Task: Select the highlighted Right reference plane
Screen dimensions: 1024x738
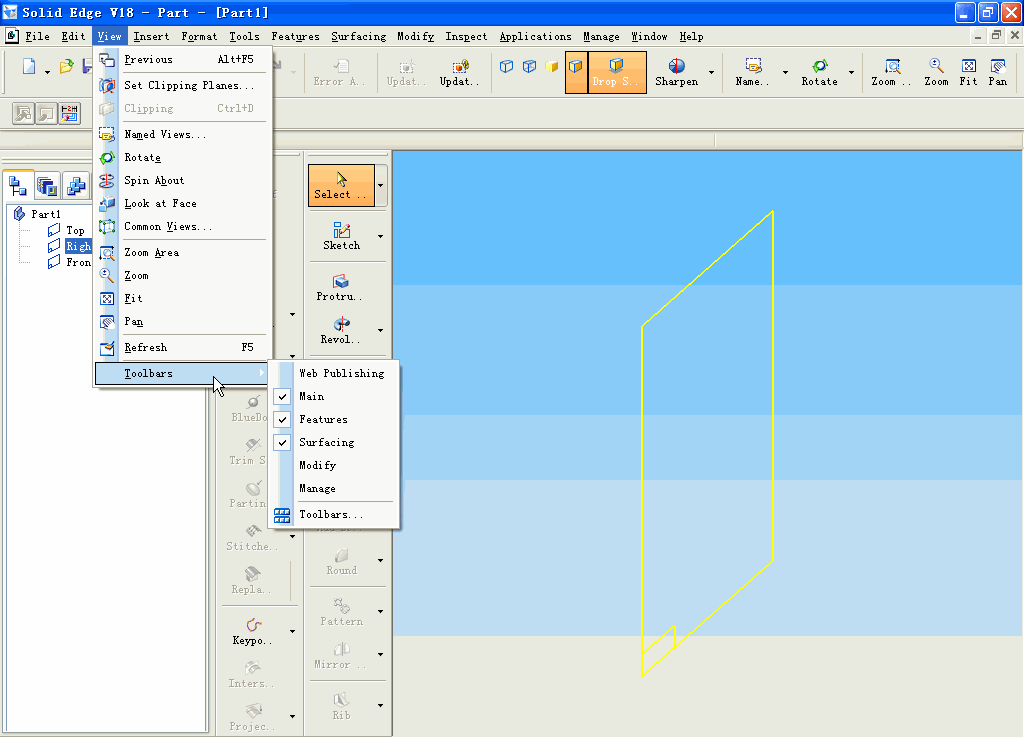Action: 78,246
